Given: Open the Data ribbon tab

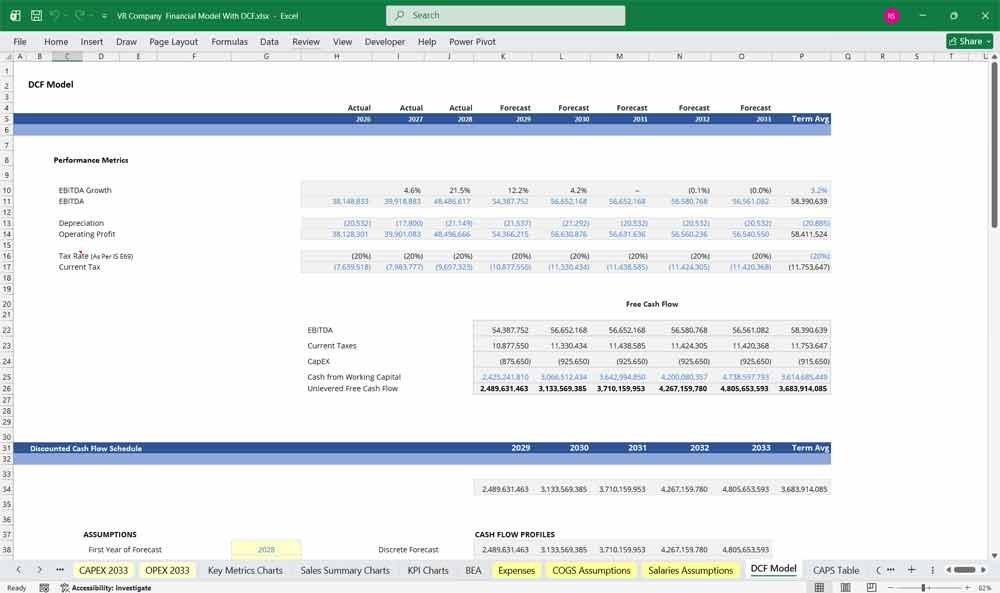Looking at the screenshot, I should pyautogui.click(x=269, y=41).
